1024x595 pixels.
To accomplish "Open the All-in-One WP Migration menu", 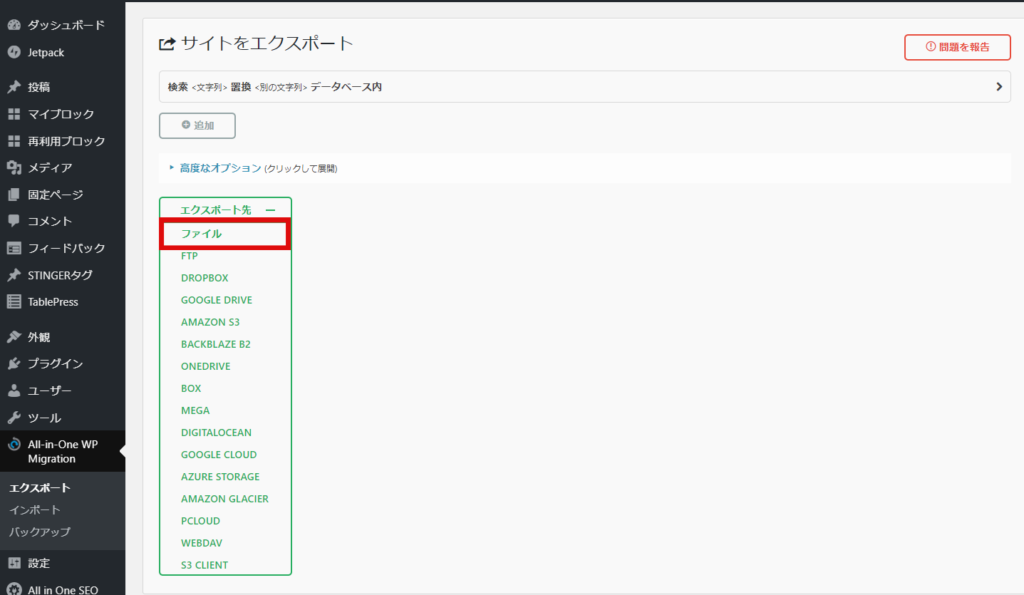I will [63, 451].
